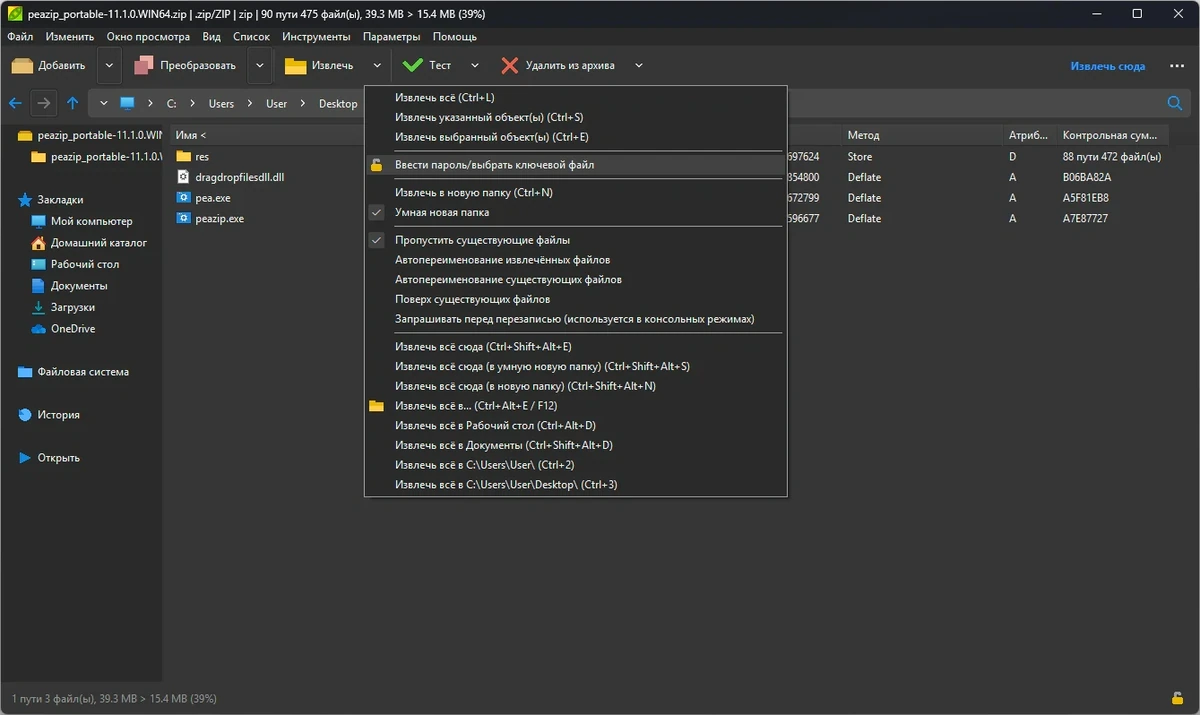Click the padlock icon in status bar
1200x715 pixels.
coord(1178,698)
